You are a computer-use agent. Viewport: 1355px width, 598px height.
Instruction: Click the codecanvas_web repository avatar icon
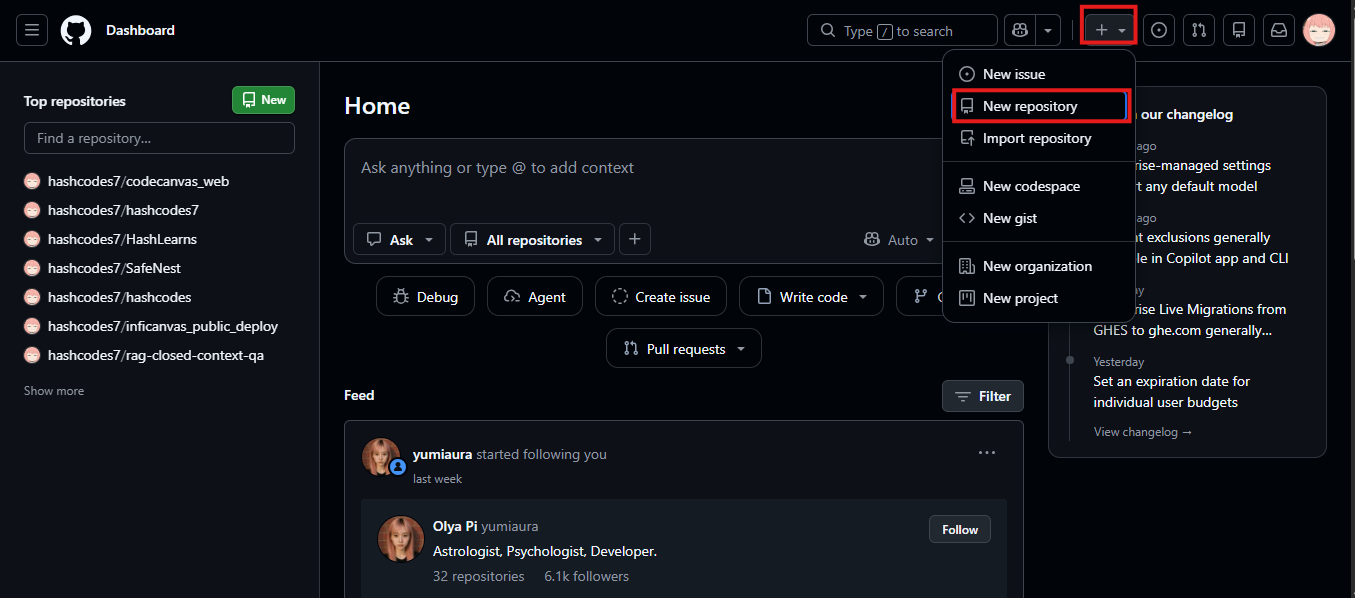(32, 181)
